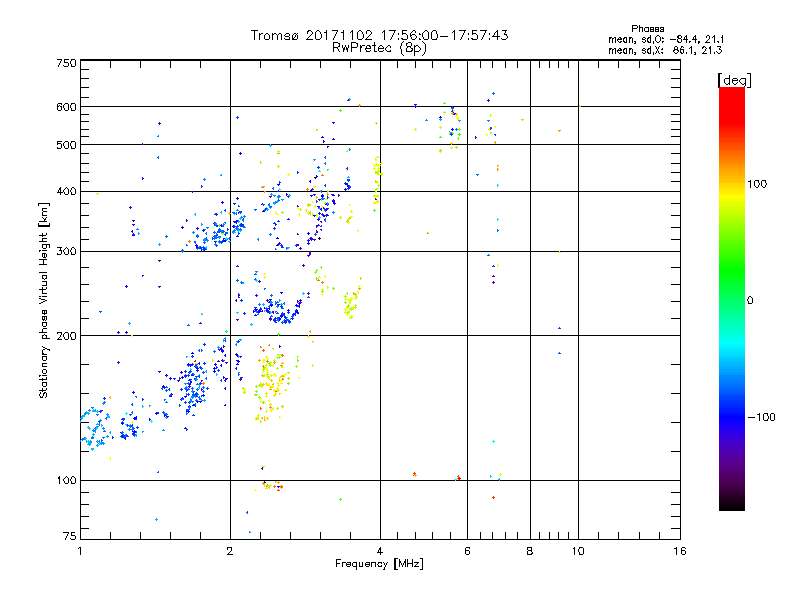The height and width of the screenshot is (600, 800).
Task: Click the 'Frequency [MHz]' axis title
Action: [379, 564]
